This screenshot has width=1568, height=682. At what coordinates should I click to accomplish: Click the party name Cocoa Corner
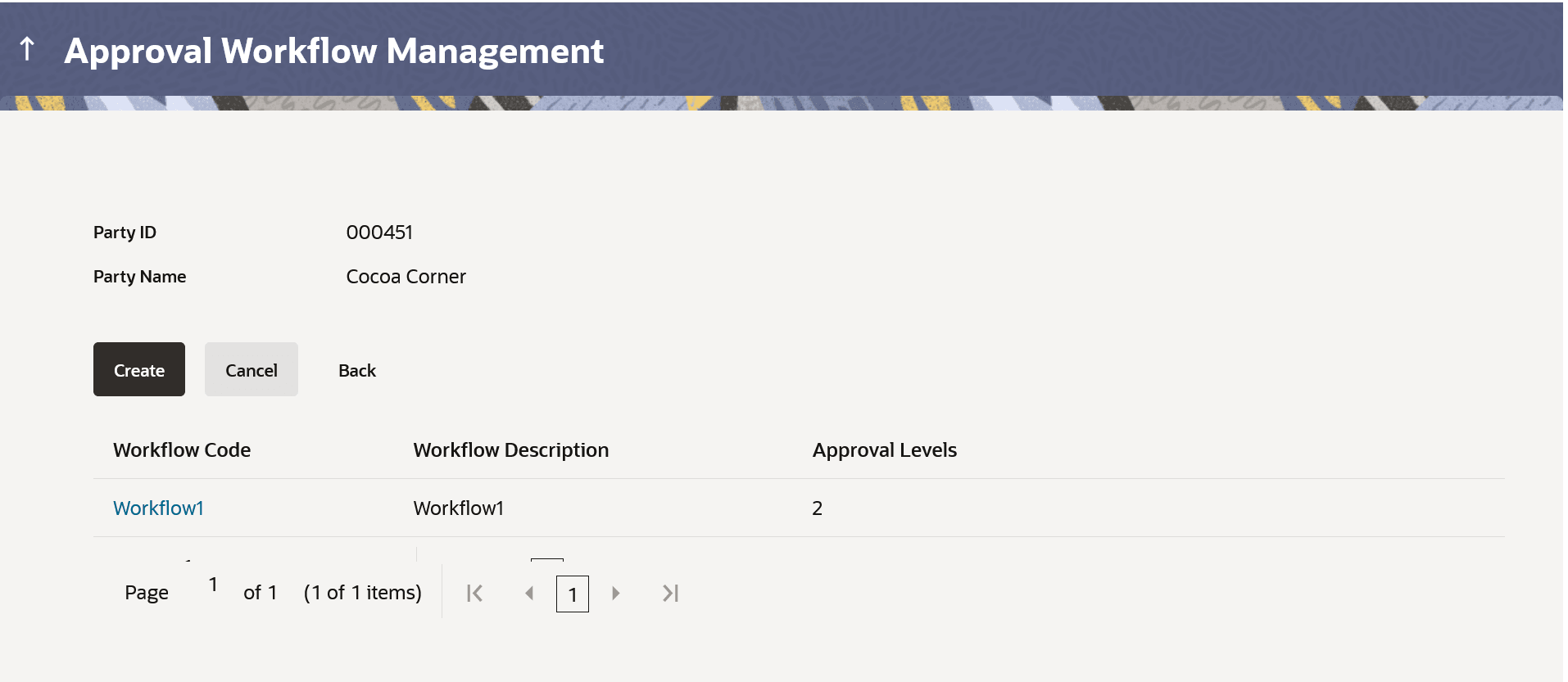pyautogui.click(x=406, y=277)
